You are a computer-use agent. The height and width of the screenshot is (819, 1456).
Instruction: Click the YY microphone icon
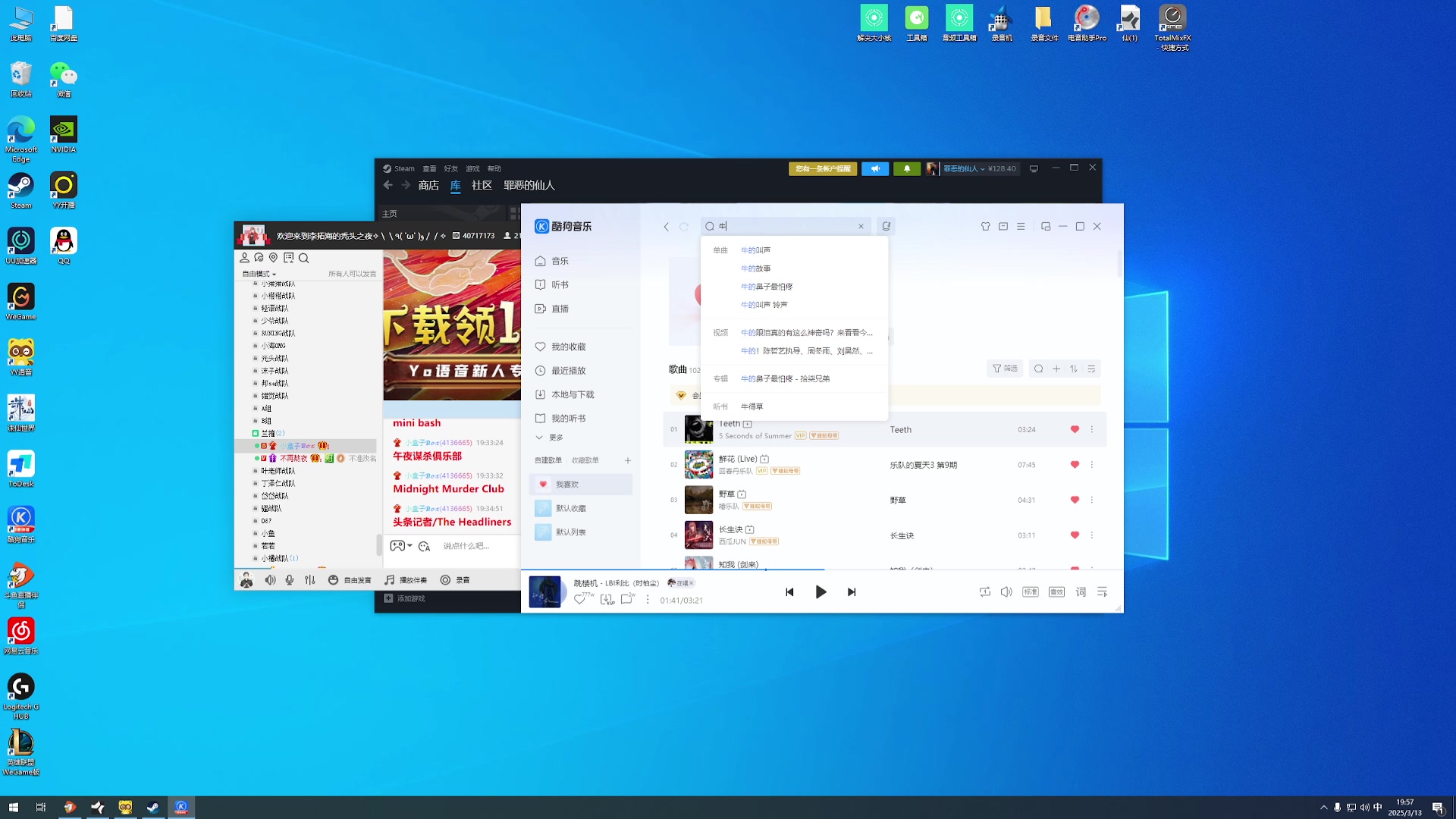click(290, 580)
